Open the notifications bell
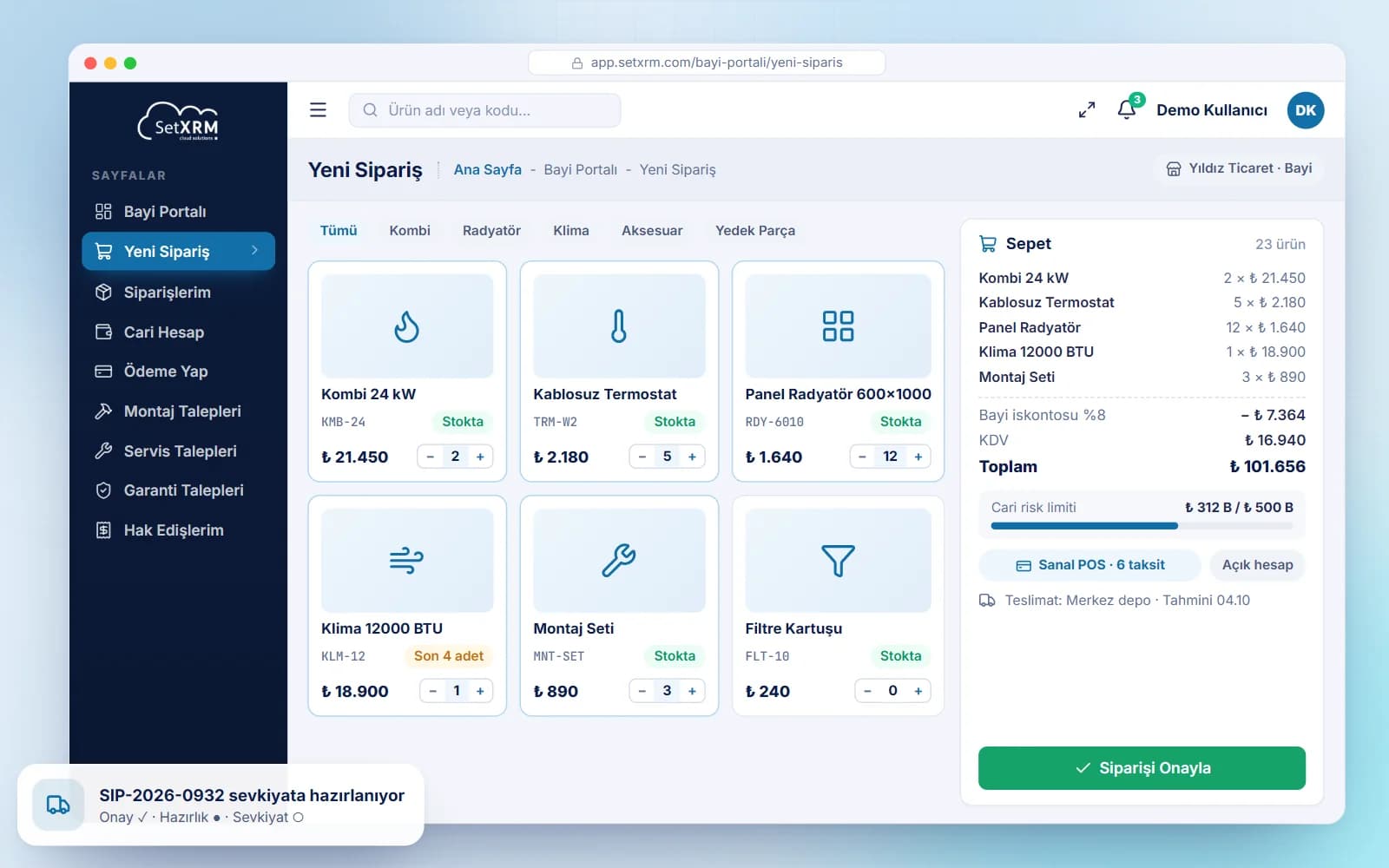 [1127, 109]
